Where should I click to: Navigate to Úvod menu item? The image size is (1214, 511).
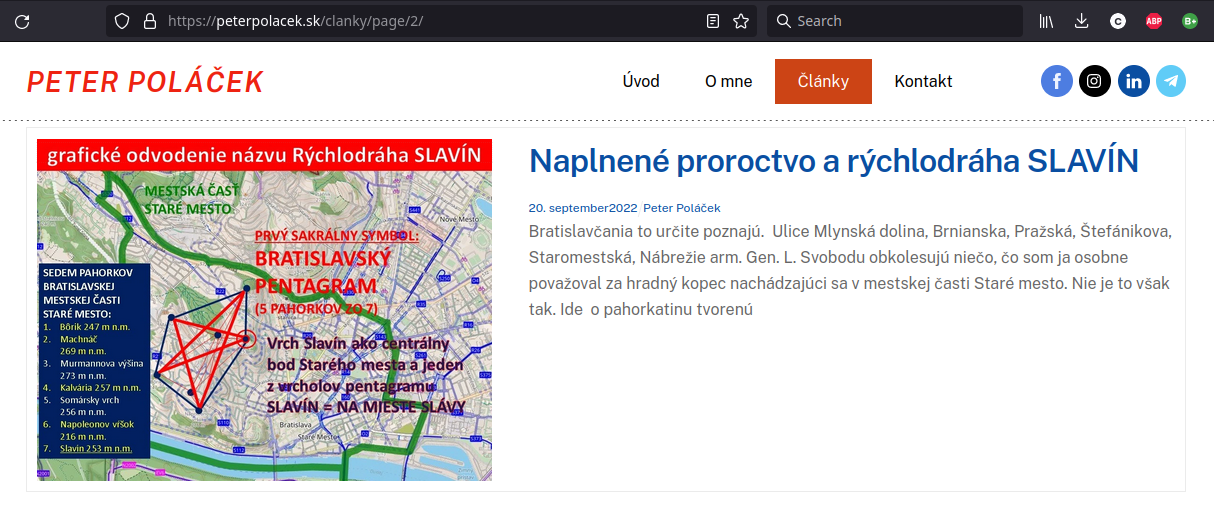point(641,81)
